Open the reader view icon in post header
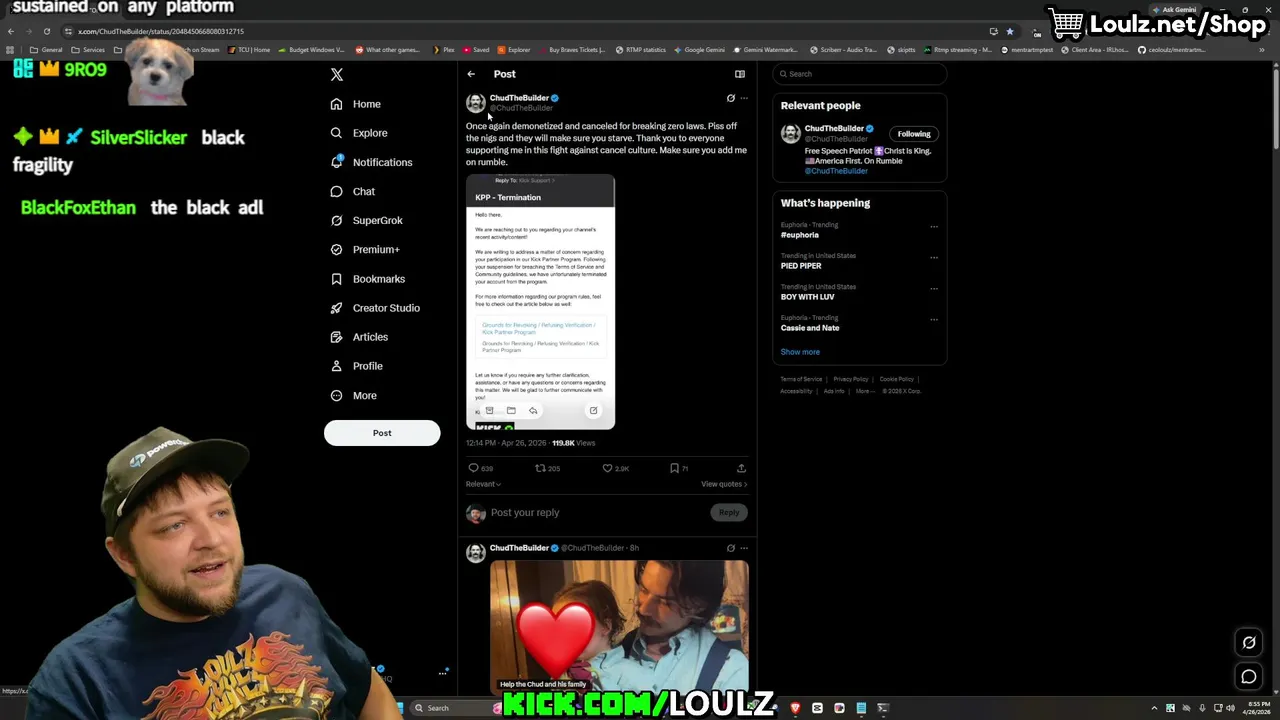The height and width of the screenshot is (720, 1280). pos(740,74)
